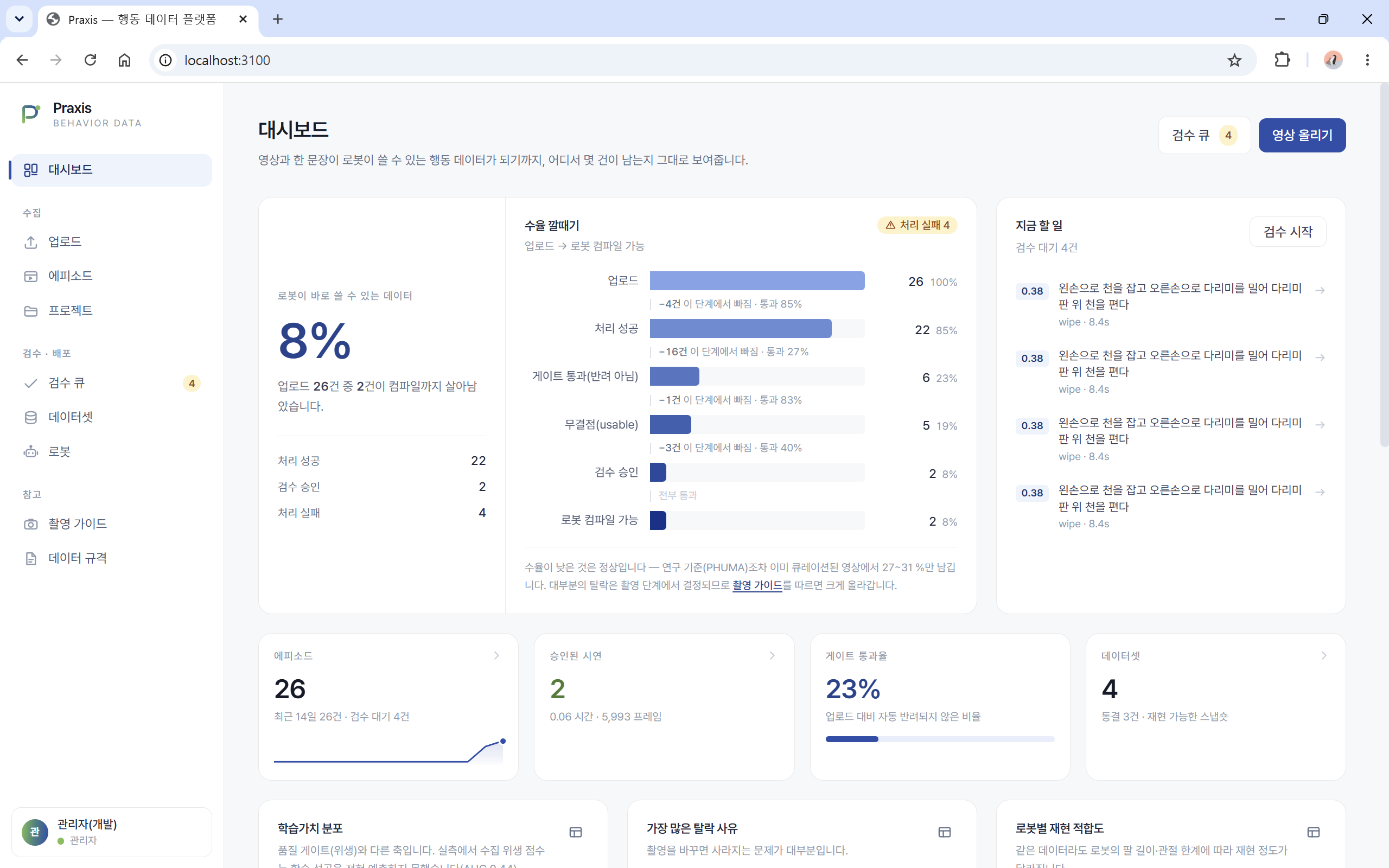This screenshot has height=868, width=1389.
Task: Expand the 데이터셋 card chevron
Action: pos(1323,655)
